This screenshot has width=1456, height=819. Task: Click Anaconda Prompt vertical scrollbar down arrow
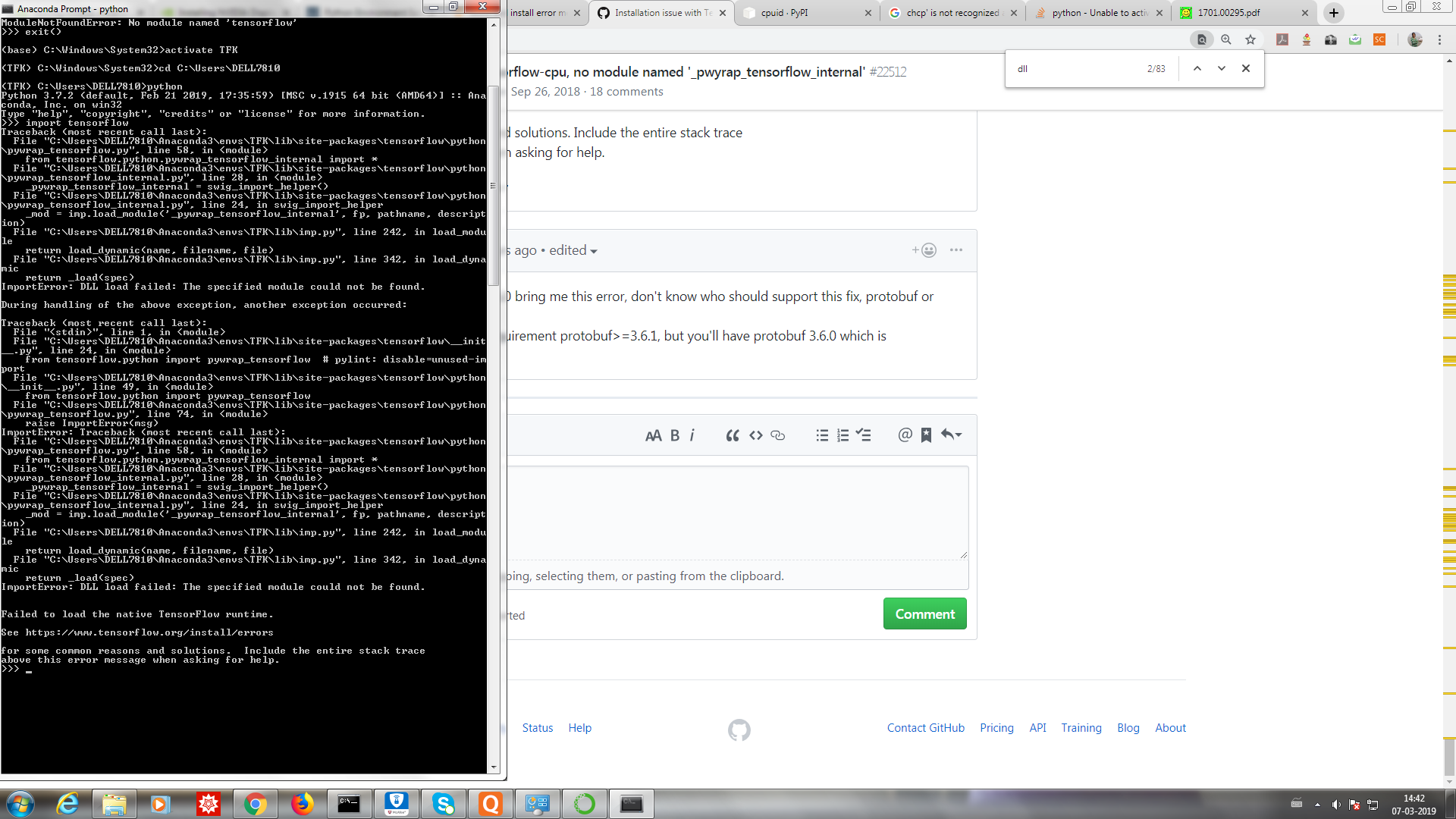pyautogui.click(x=494, y=767)
